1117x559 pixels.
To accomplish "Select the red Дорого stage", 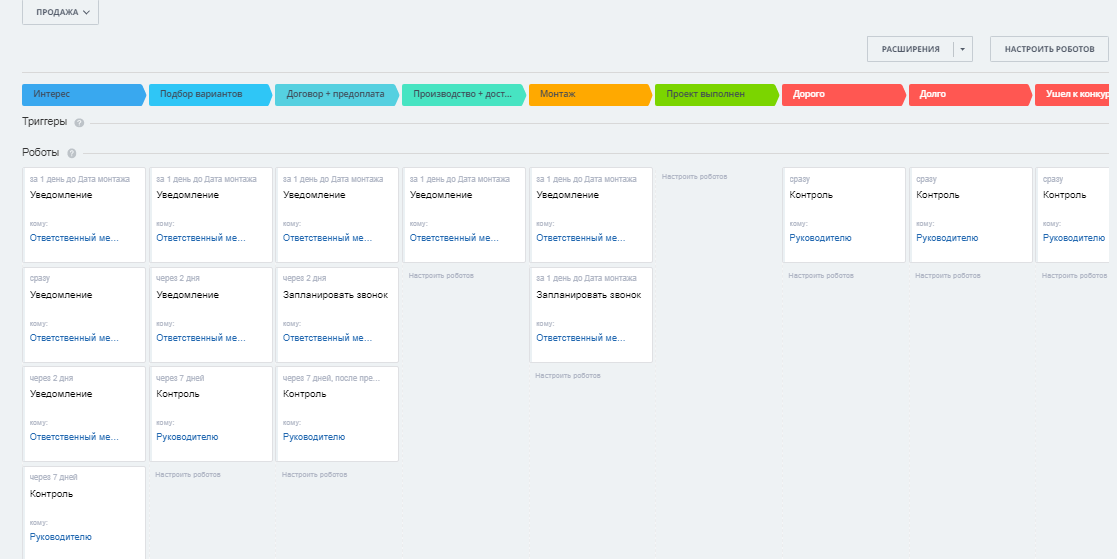I will tap(842, 95).
